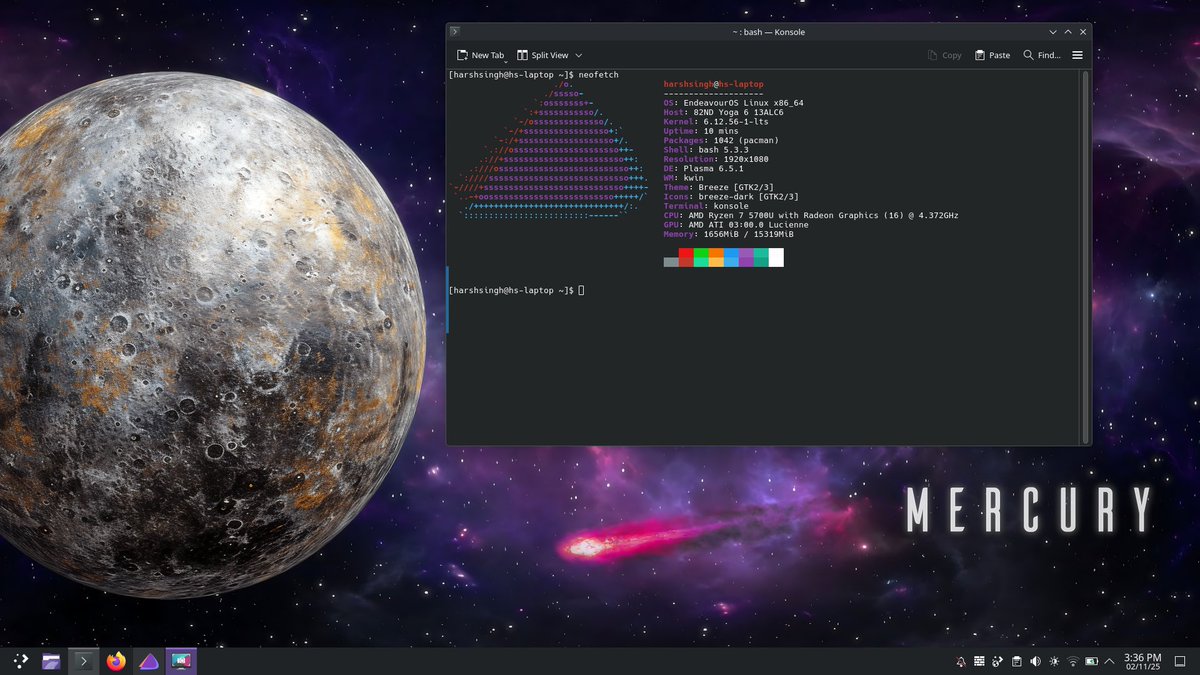The height and width of the screenshot is (675, 1200).
Task: Expand hidden system tray icons arrow
Action: (x=1109, y=662)
